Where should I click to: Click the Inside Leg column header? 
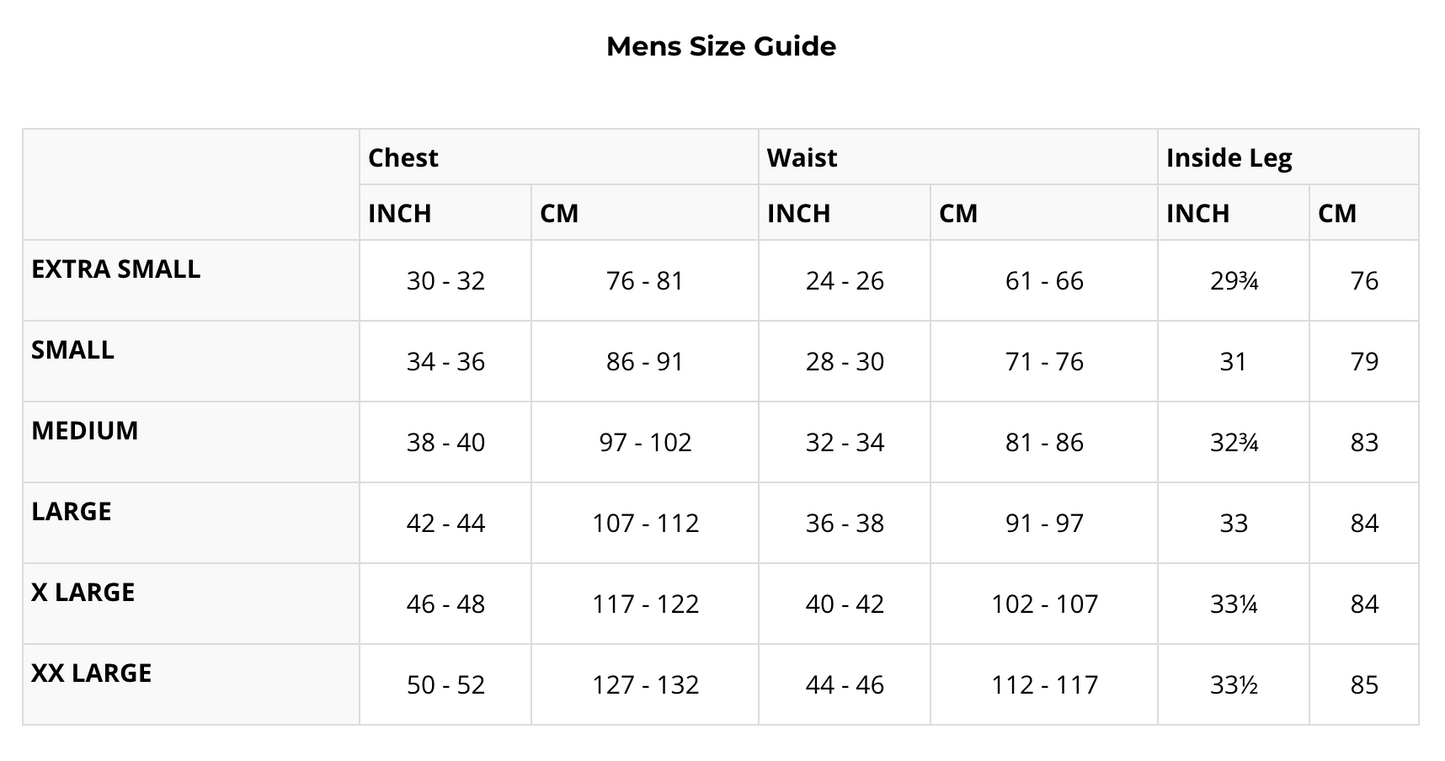tap(1229, 158)
